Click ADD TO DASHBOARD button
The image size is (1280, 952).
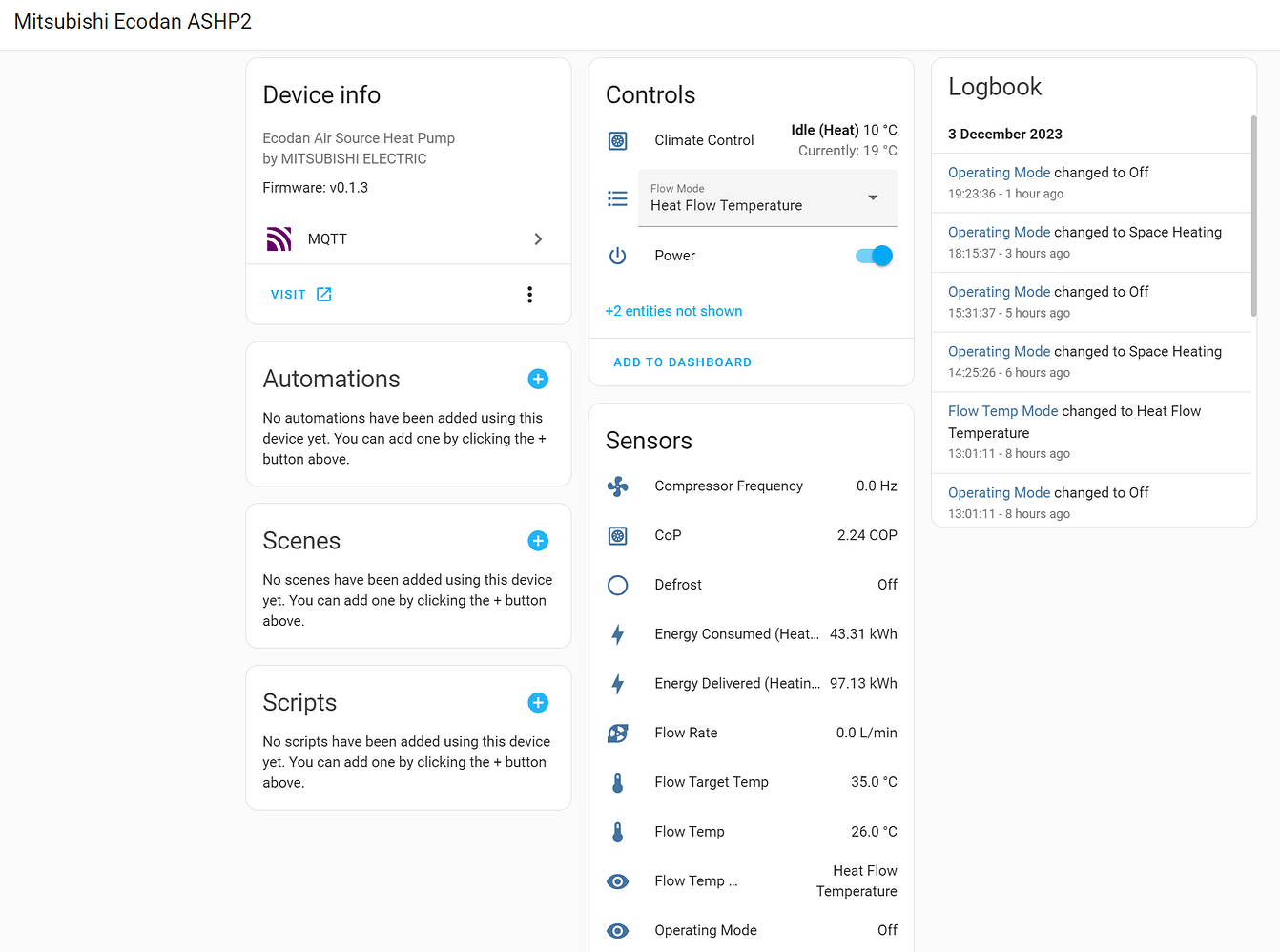682,362
